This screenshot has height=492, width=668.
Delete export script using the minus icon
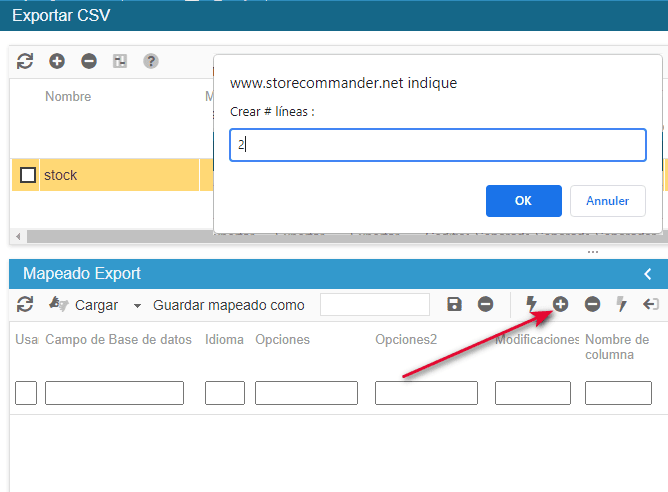[x=89, y=62]
